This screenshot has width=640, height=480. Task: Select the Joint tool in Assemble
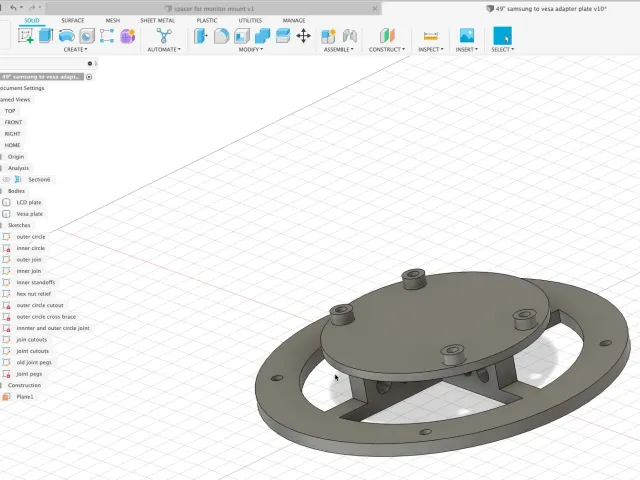click(350, 36)
